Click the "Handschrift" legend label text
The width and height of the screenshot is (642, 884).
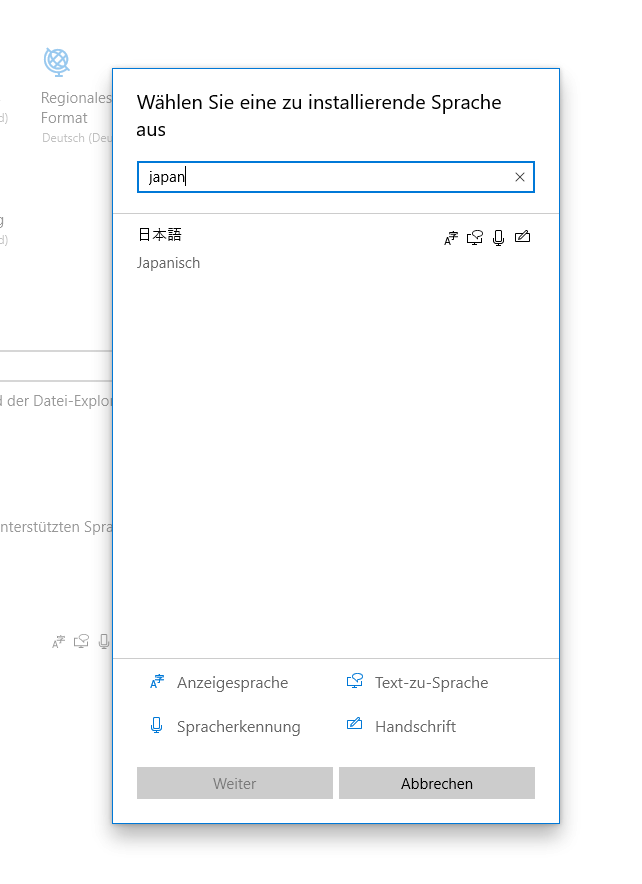click(415, 727)
